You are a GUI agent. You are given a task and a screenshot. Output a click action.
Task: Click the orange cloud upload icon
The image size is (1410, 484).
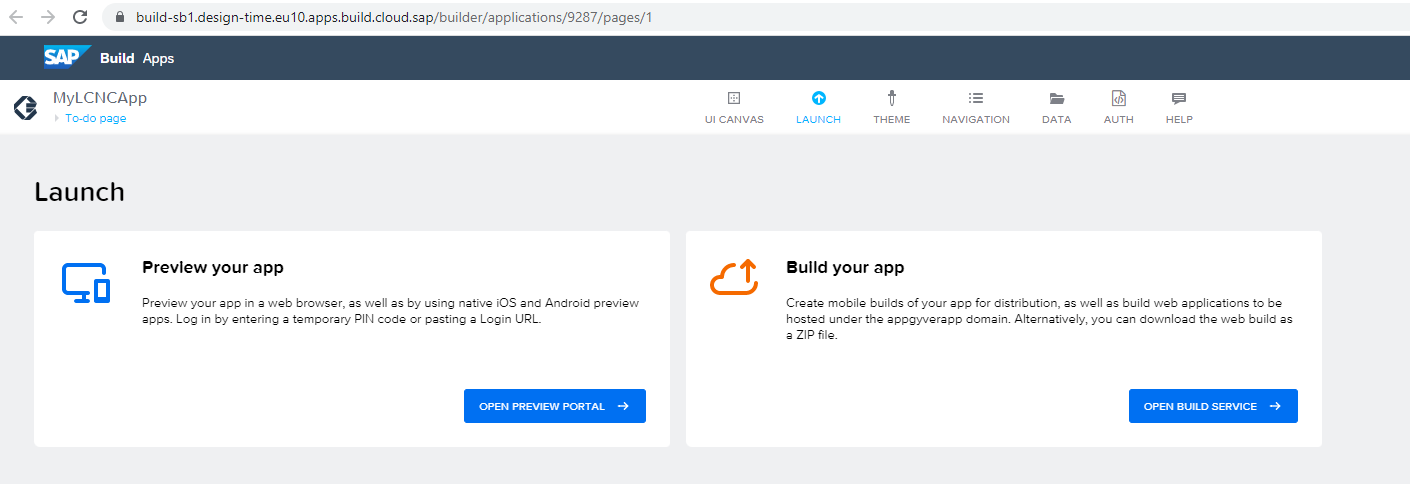click(733, 277)
